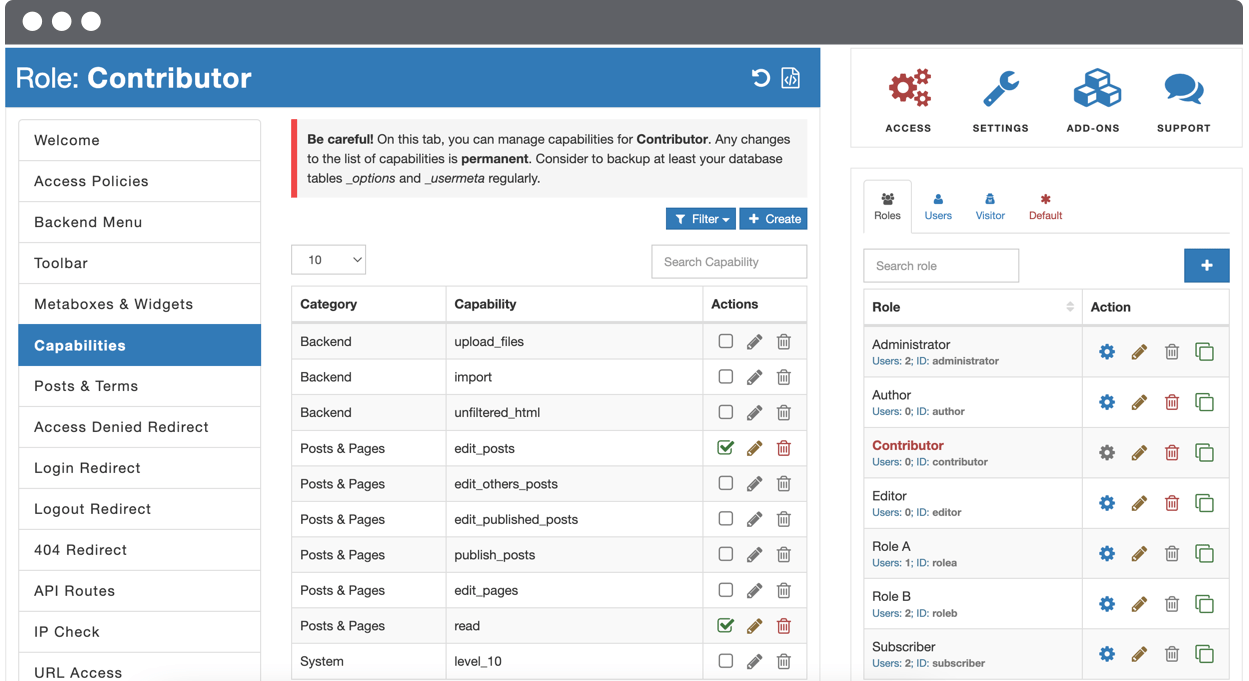
Task: Uncheck the edit_posts capability
Action: point(726,448)
